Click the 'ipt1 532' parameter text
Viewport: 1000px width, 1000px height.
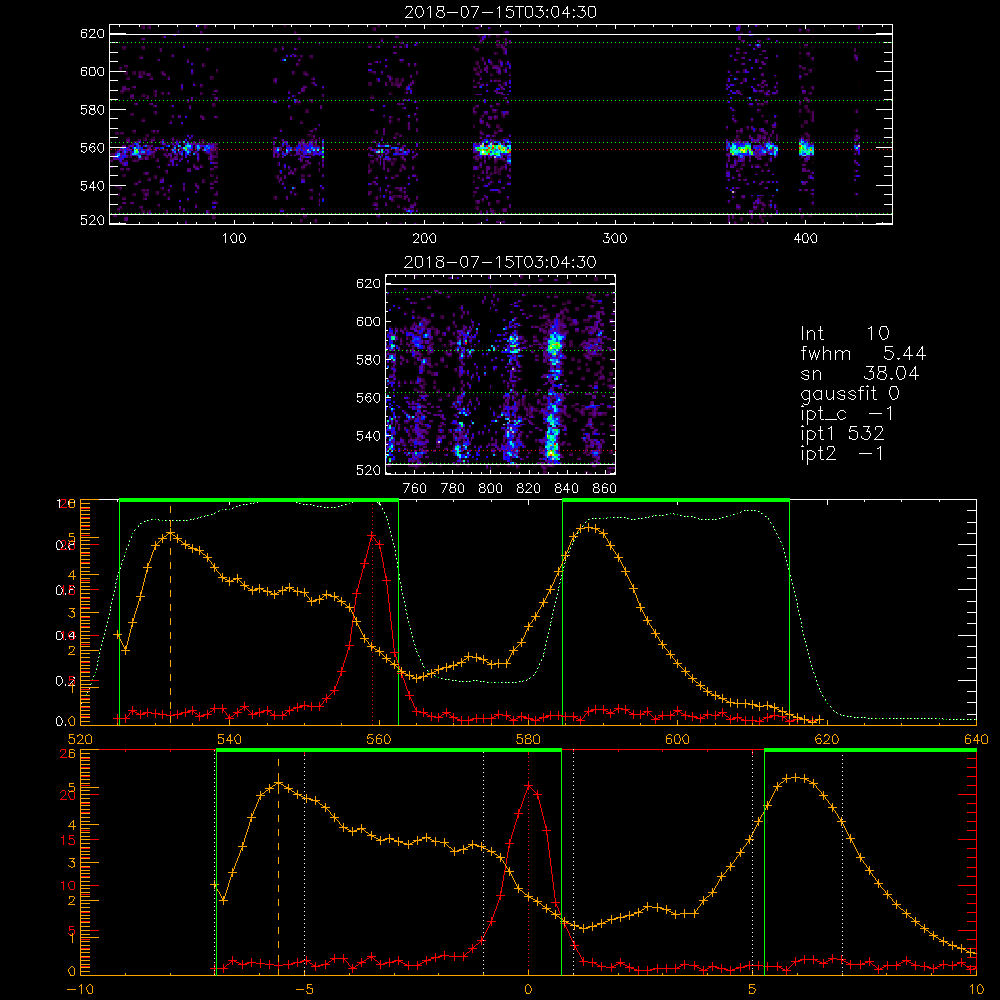842,434
